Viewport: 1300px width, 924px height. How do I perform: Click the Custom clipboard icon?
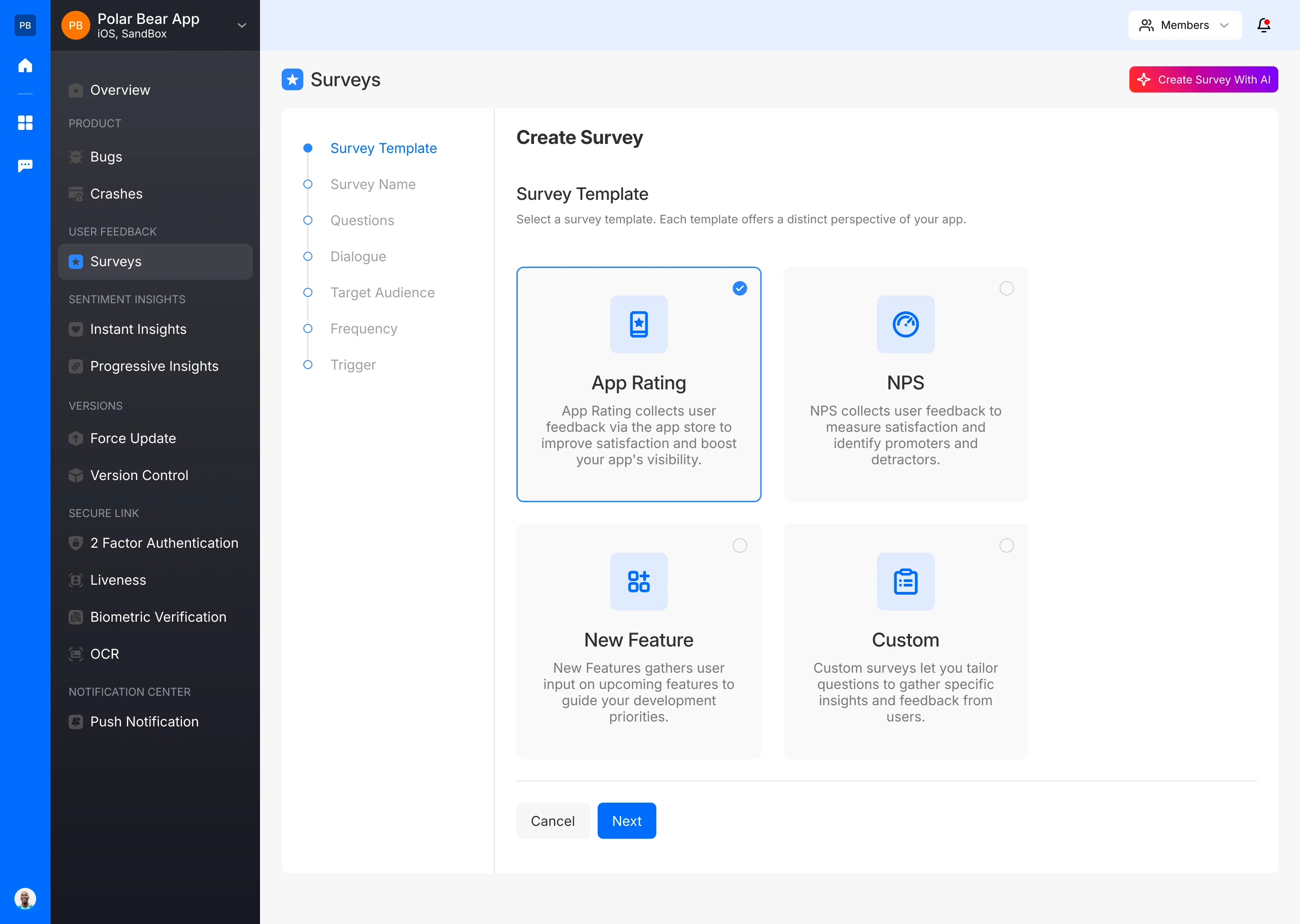coord(905,582)
